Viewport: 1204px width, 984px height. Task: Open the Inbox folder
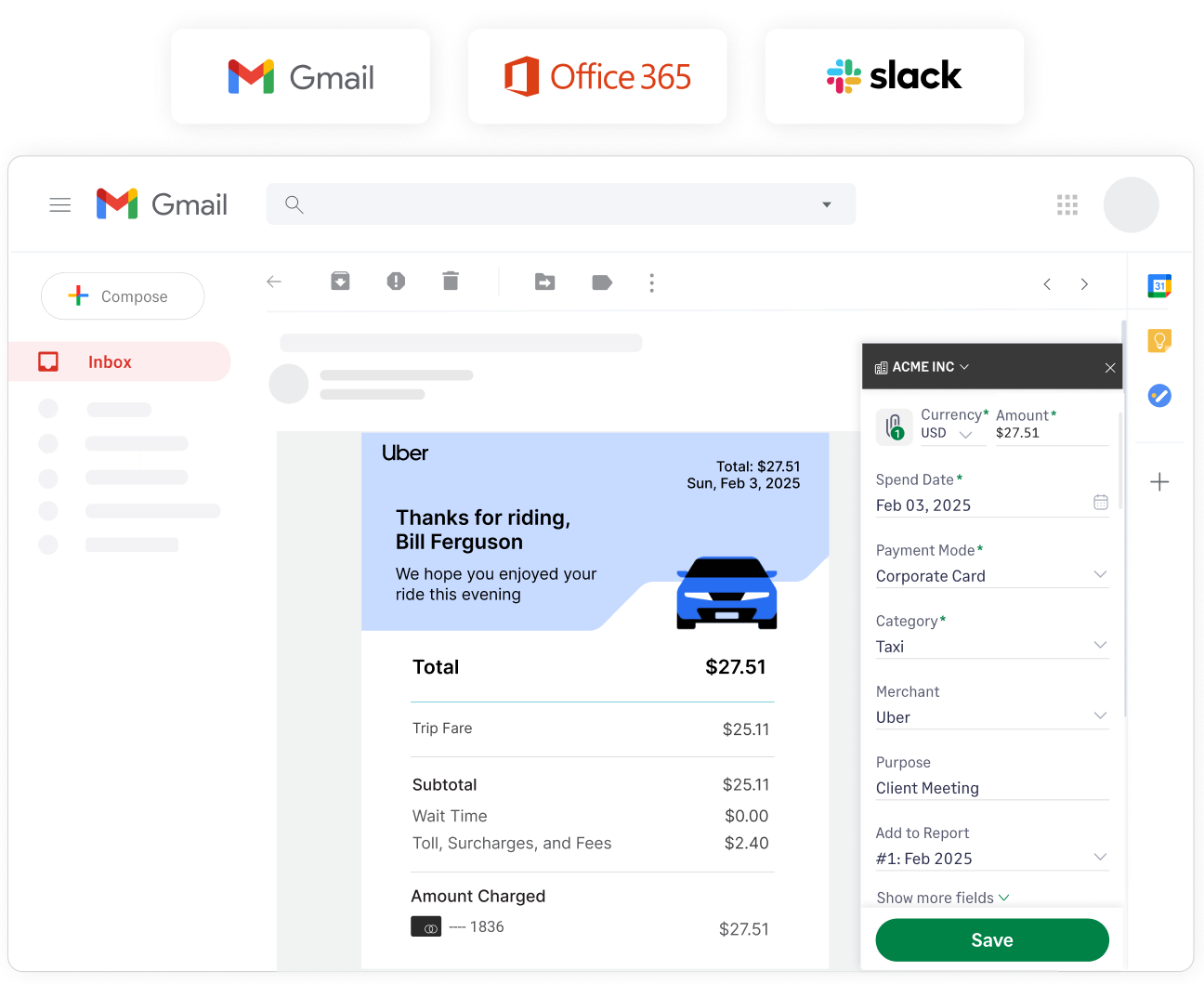[x=119, y=361]
